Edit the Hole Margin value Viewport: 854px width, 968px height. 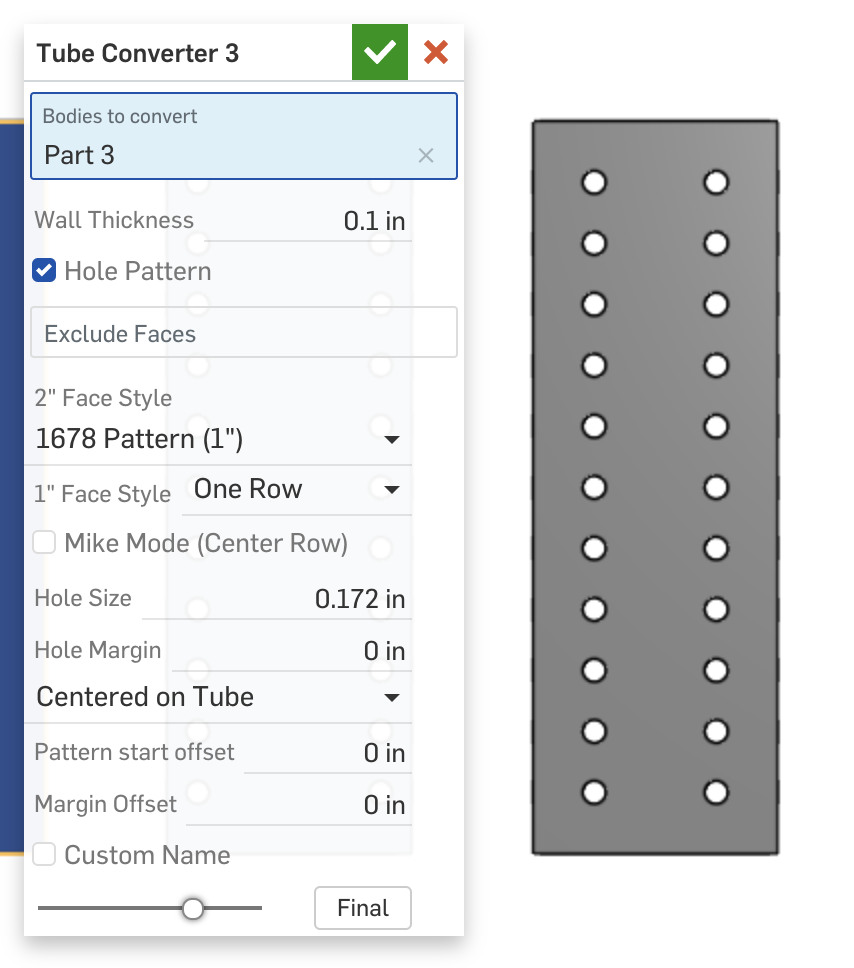tap(292, 651)
